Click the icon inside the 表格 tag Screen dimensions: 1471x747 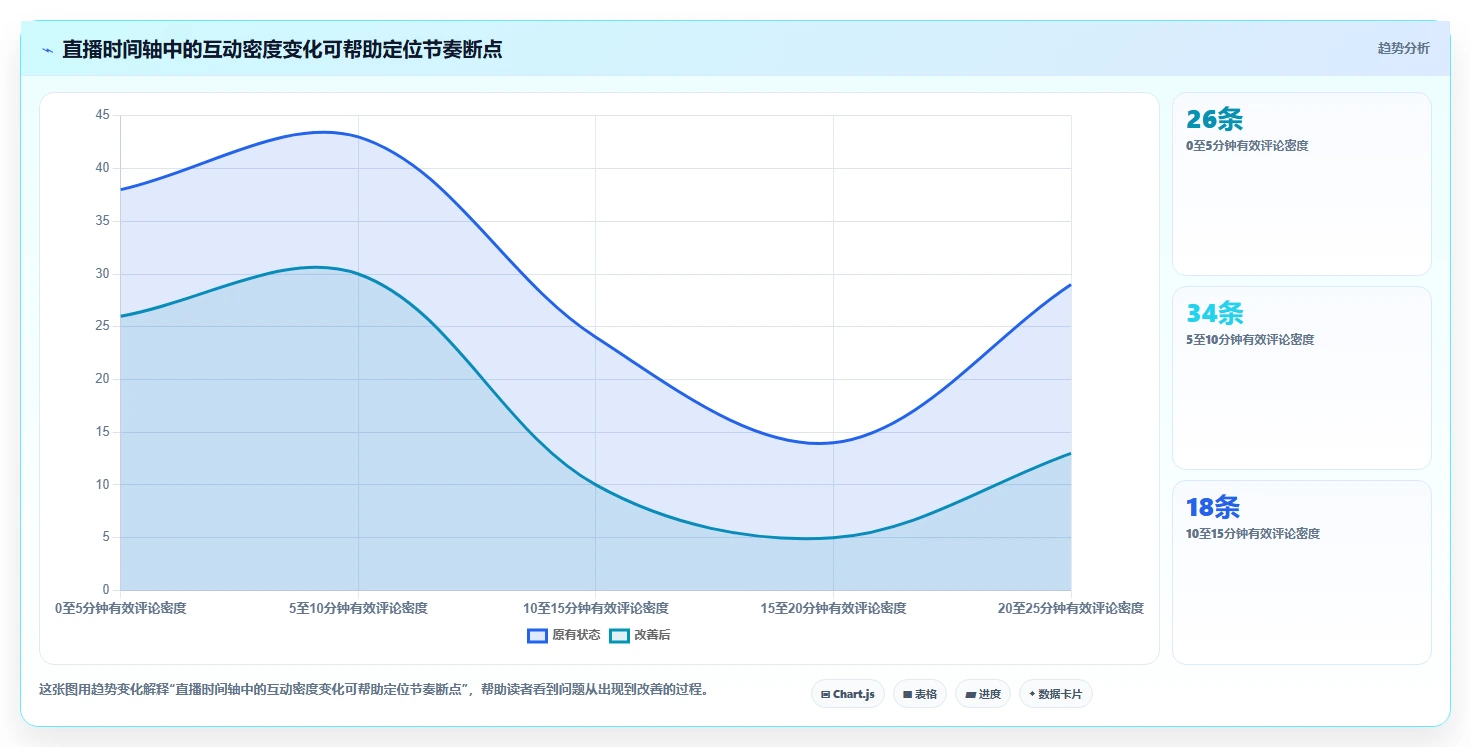coord(907,694)
